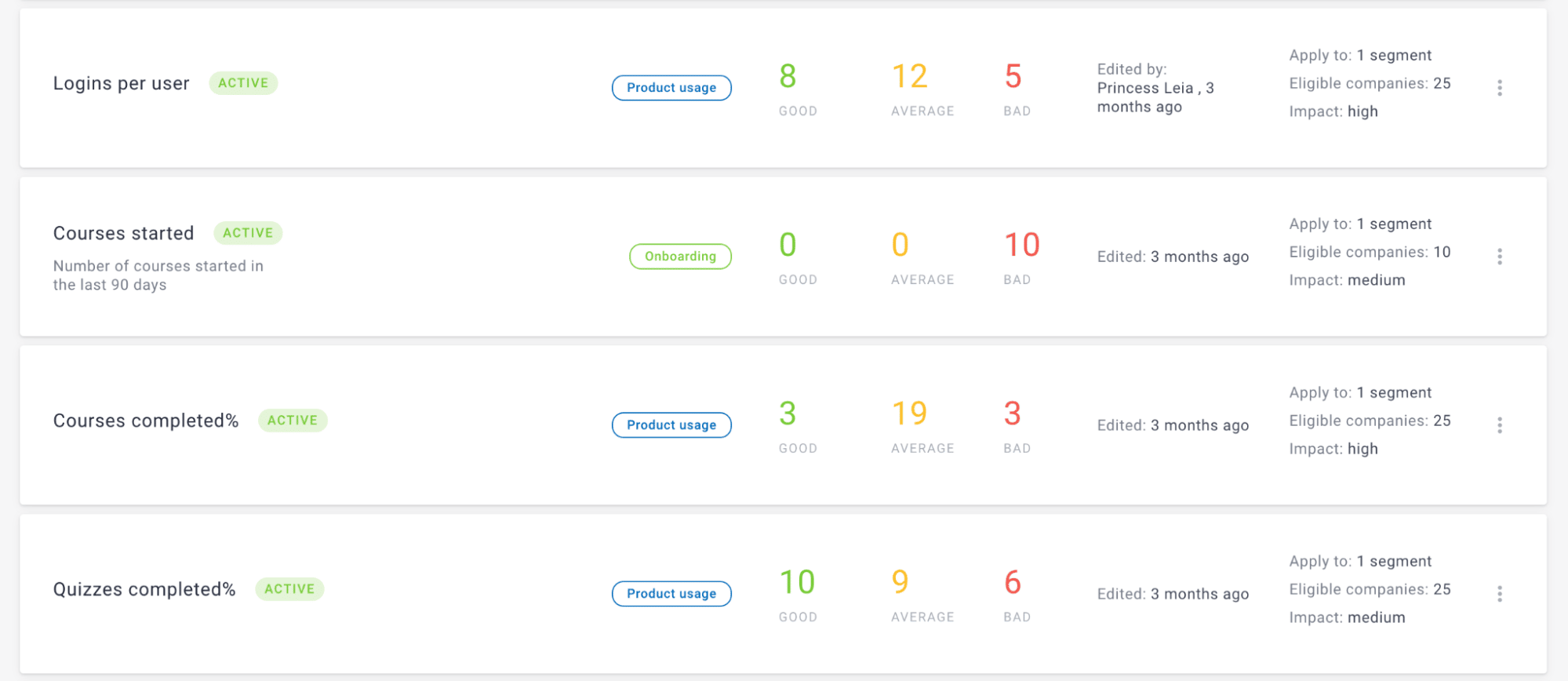
Task: Click 'Edited: 3 months ago' in Quizzes completed% row
Action: tap(1173, 594)
